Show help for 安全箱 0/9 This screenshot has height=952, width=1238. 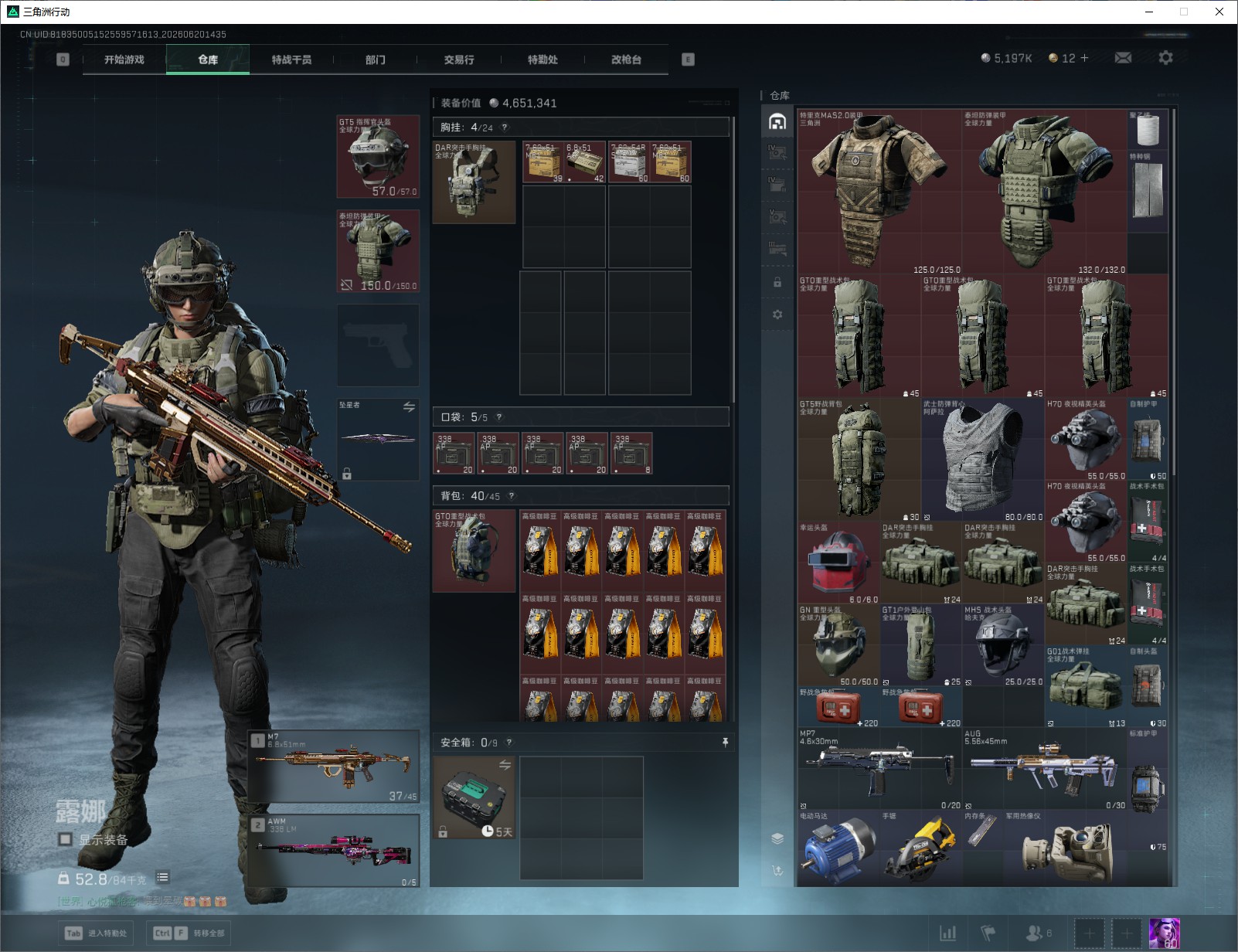click(508, 743)
